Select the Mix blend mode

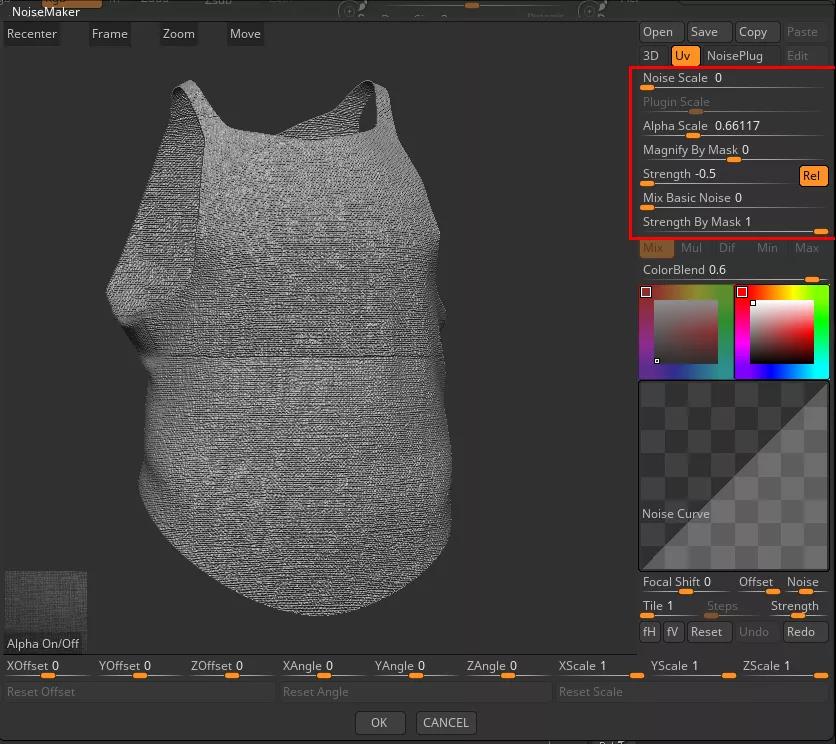point(654,248)
